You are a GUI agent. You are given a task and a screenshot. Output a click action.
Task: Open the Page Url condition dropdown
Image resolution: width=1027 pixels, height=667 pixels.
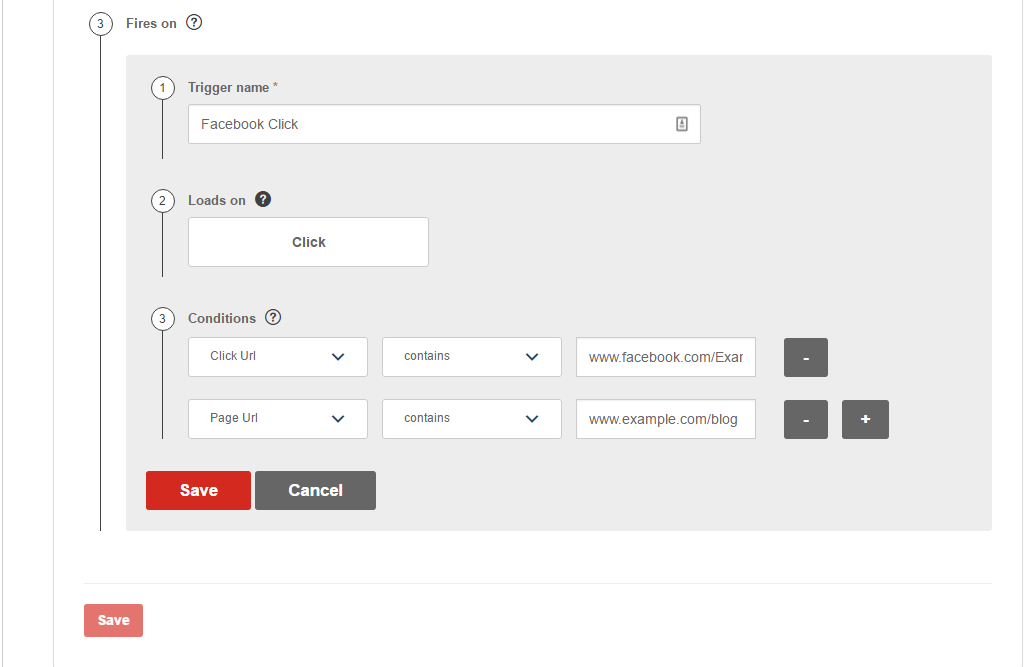[x=277, y=418]
